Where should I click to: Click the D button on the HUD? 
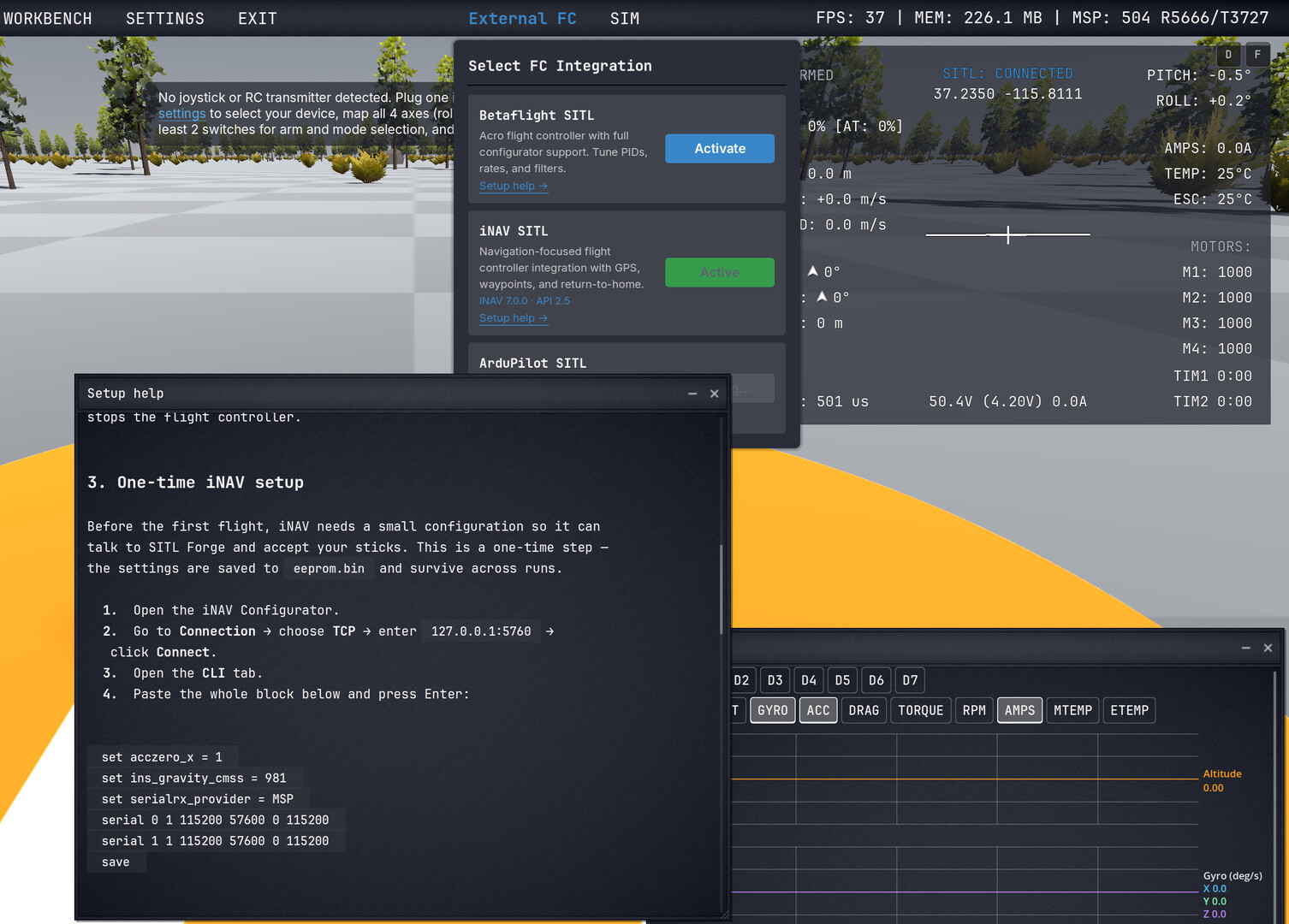[x=1228, y=54]
